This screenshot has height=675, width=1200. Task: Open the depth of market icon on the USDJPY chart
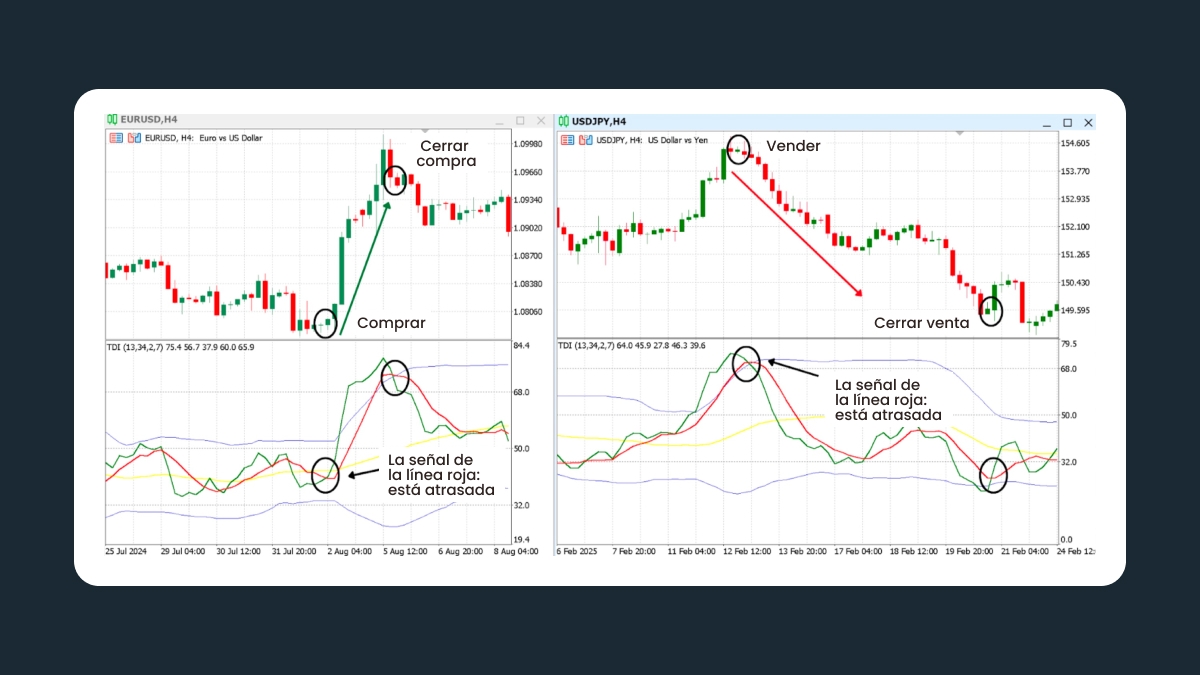point(585,139)
